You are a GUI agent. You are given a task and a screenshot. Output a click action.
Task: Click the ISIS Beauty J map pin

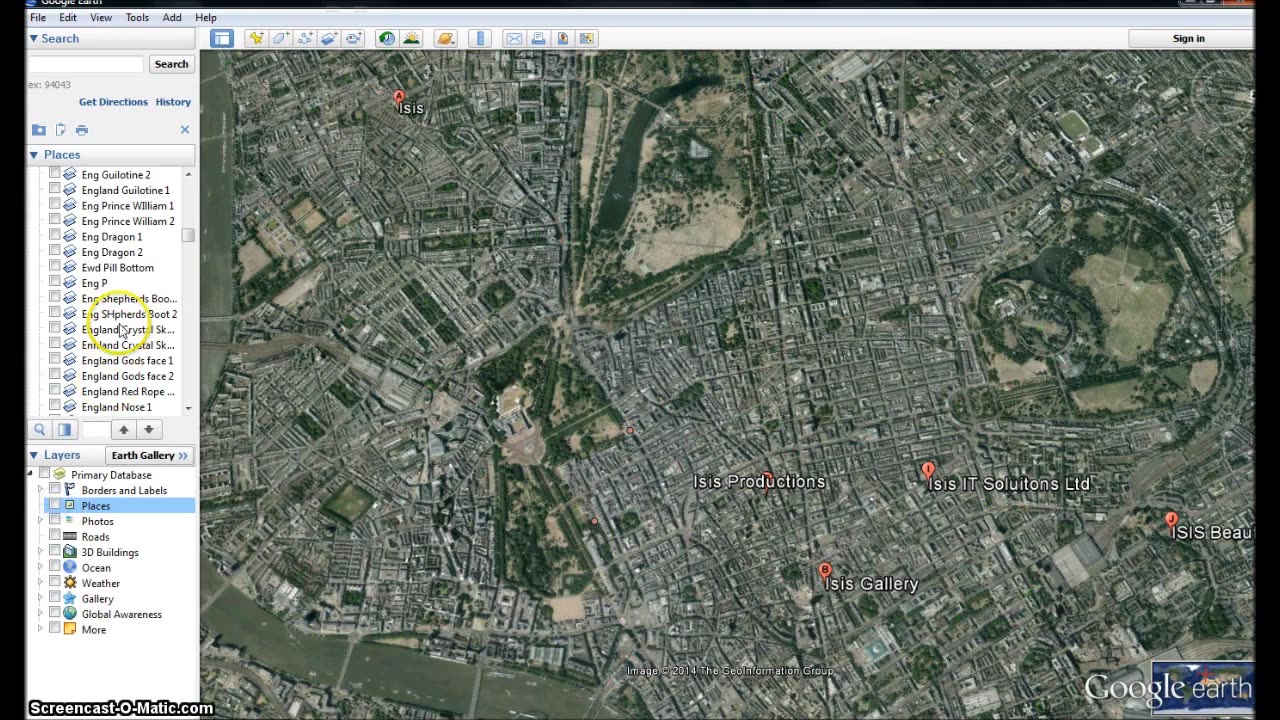tap(1171, 520)
